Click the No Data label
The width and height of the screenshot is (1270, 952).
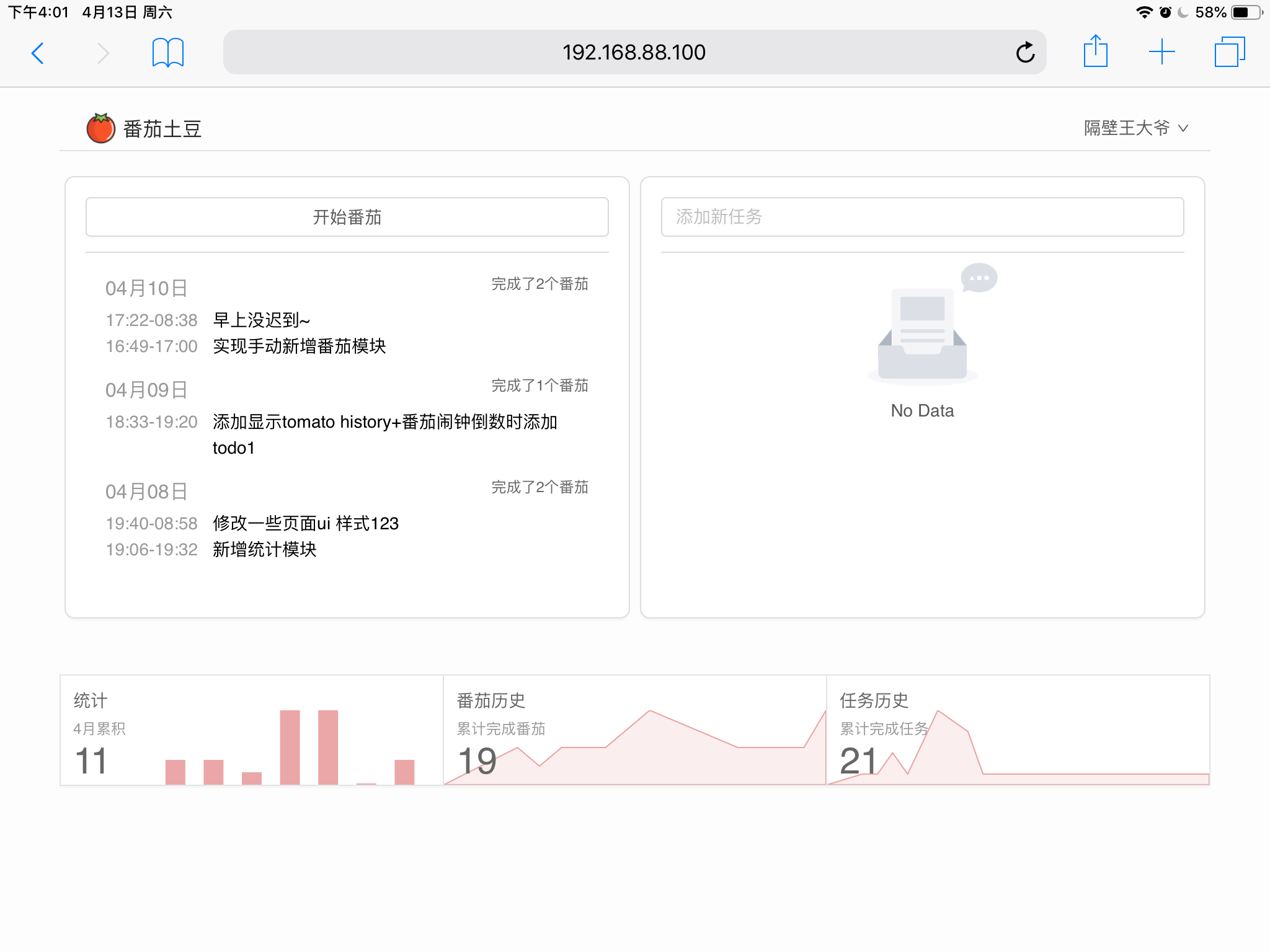tap(922, 411)
